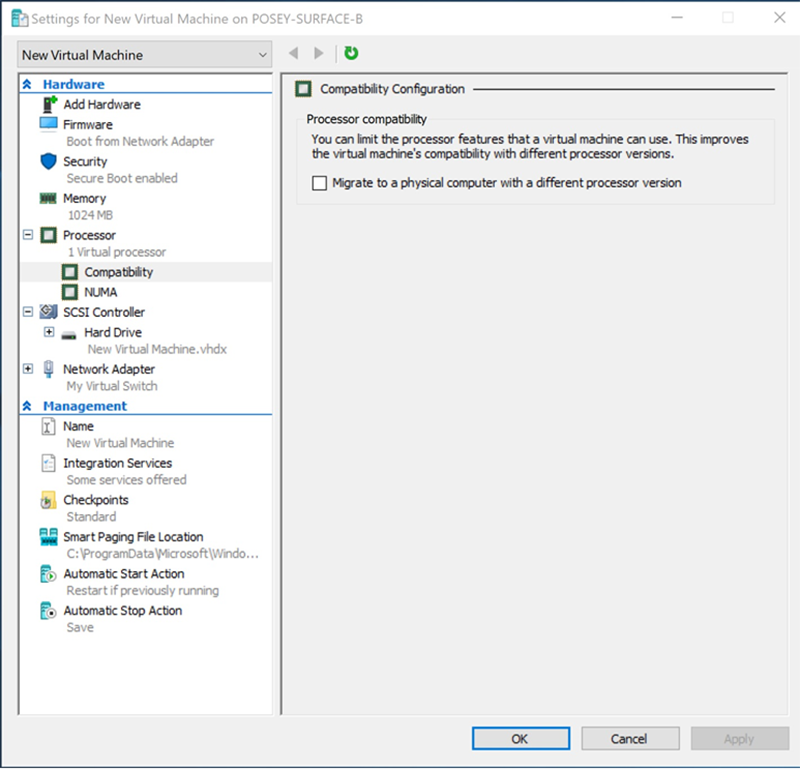800x769 pixels.
Task: Collapse the Hardware section
Action: tap(27, 83)
